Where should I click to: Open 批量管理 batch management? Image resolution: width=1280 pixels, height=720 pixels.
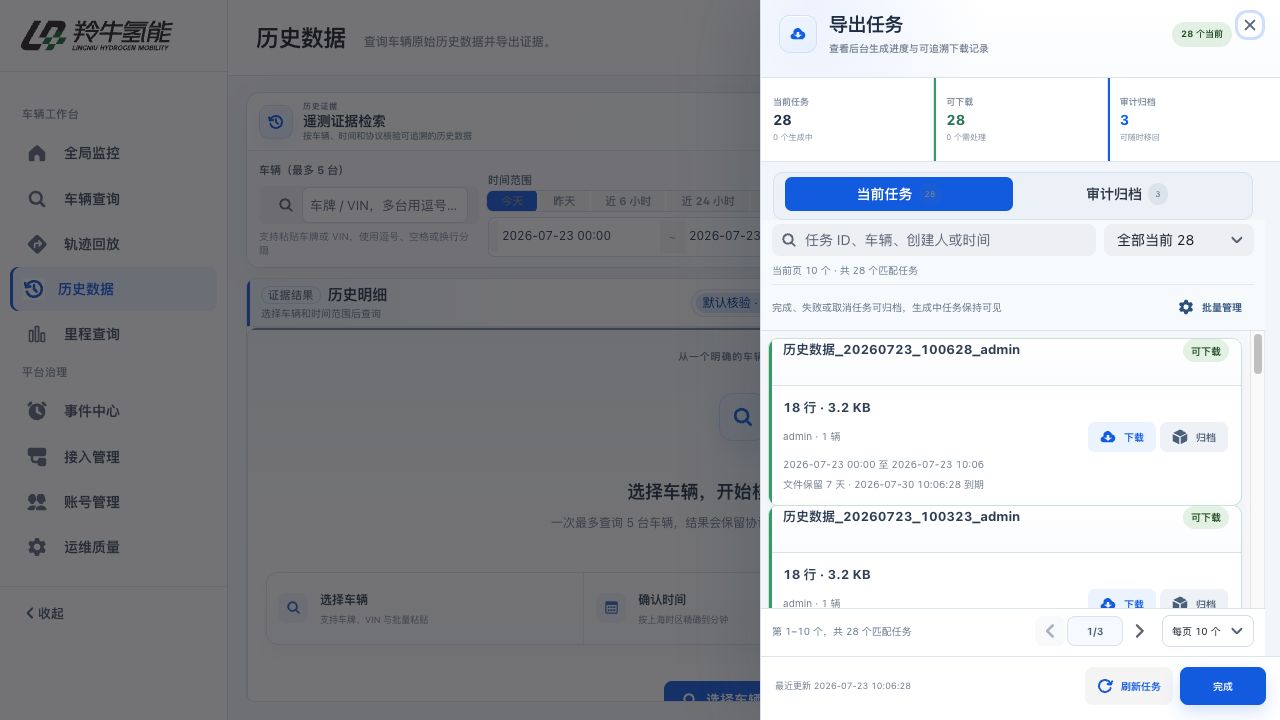click(x=1210, y=307)
